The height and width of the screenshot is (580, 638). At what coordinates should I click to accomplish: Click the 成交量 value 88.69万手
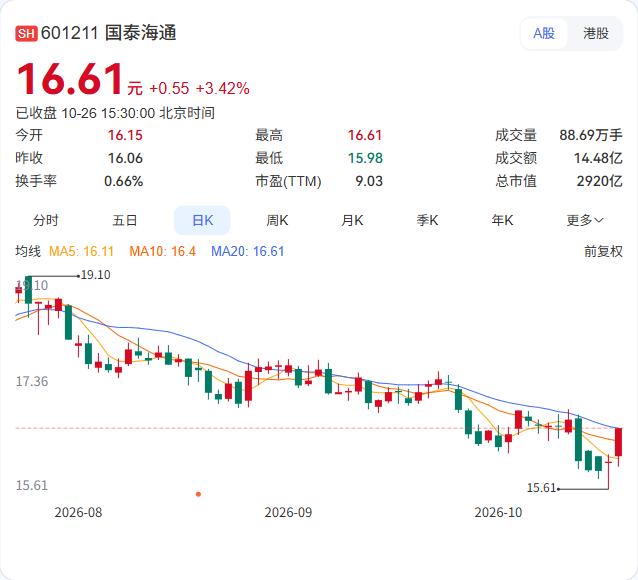(591, 135)
